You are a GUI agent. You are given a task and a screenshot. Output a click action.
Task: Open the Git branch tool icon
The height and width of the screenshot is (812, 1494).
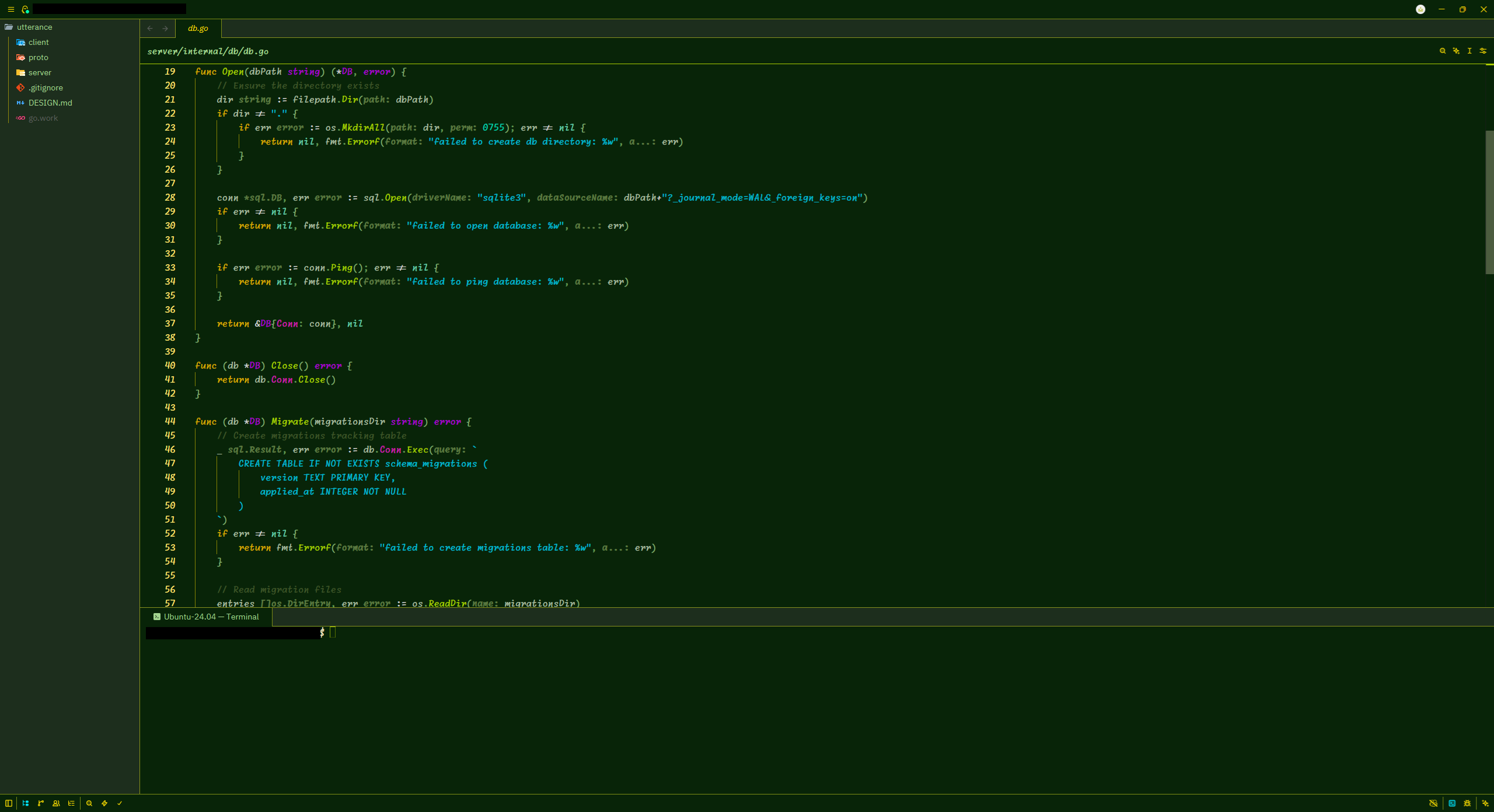[41, 803]
